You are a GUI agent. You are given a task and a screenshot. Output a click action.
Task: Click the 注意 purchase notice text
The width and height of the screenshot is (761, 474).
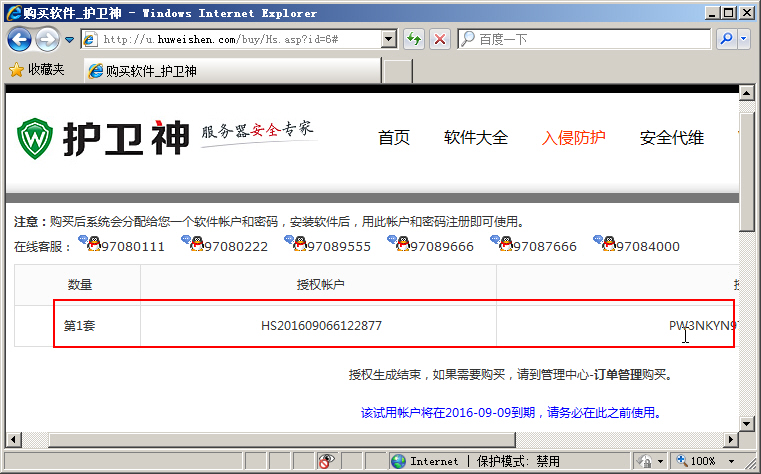(x=270, y=222)
